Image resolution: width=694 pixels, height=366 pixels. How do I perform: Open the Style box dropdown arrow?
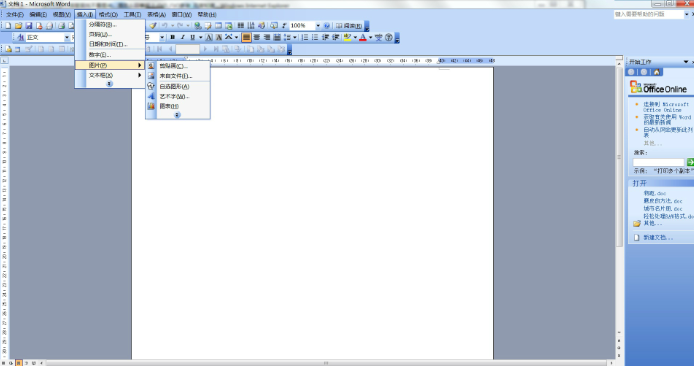click(67, 38)
